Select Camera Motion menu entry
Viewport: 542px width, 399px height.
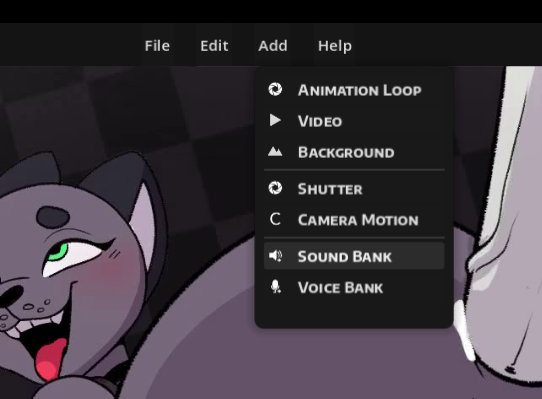coord(354,220)
